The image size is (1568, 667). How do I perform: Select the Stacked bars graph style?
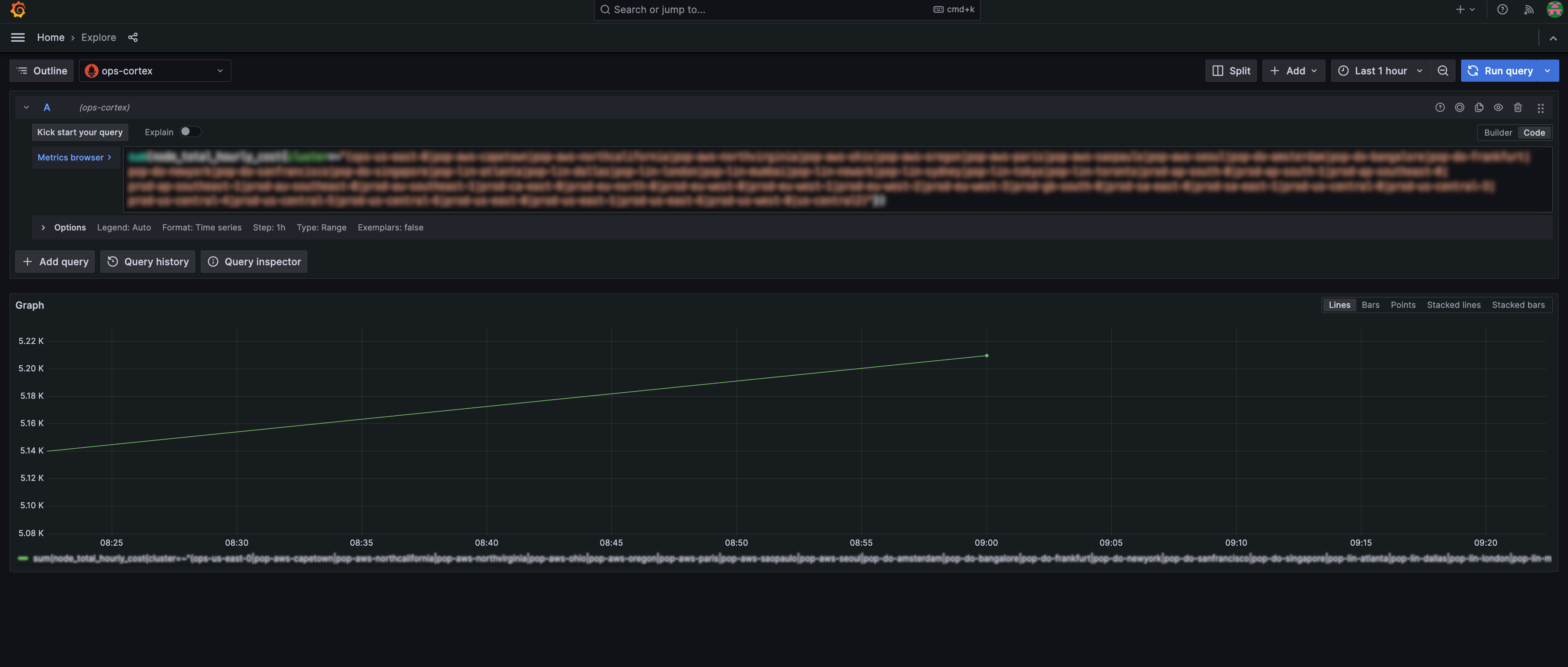[x=1518, y=305]
